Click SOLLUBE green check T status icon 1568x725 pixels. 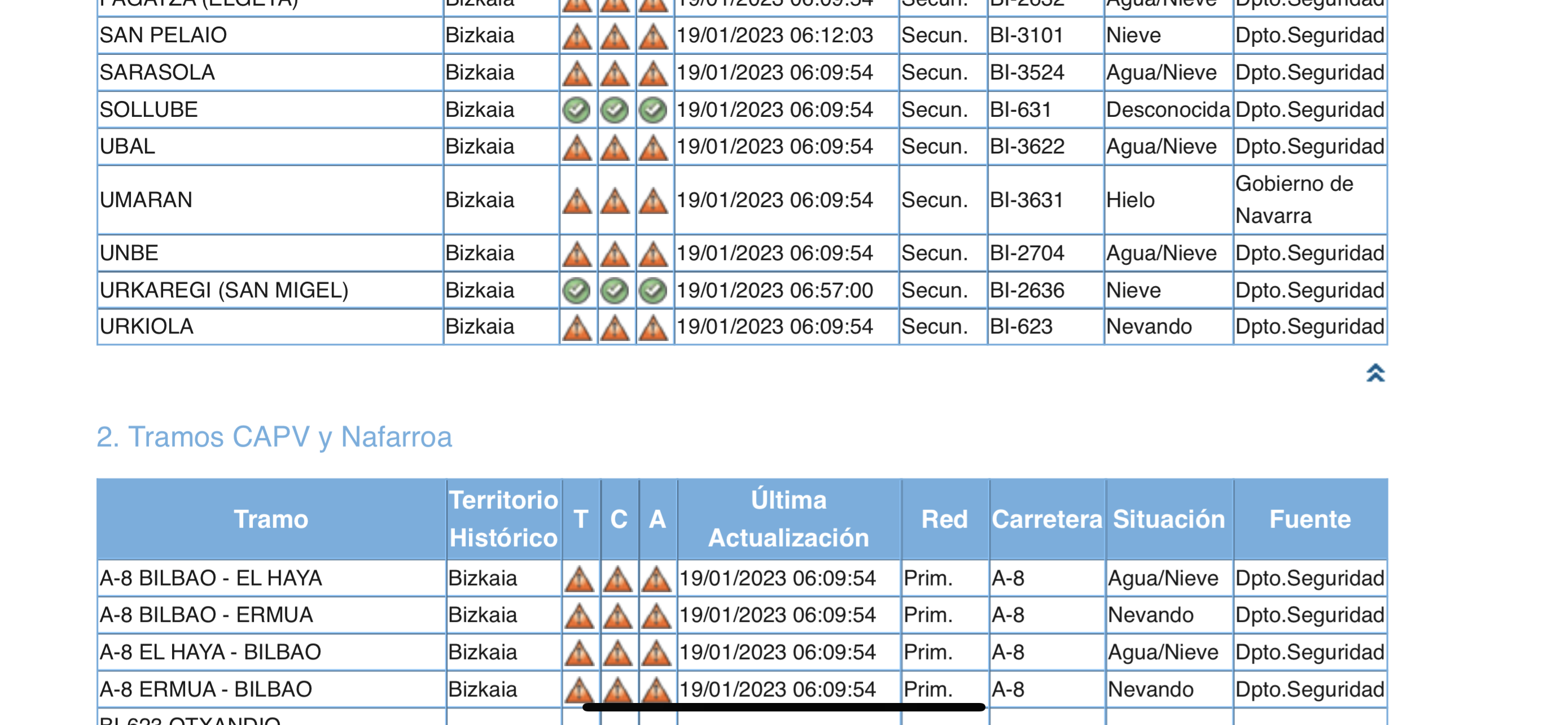(x=576, y=110)
